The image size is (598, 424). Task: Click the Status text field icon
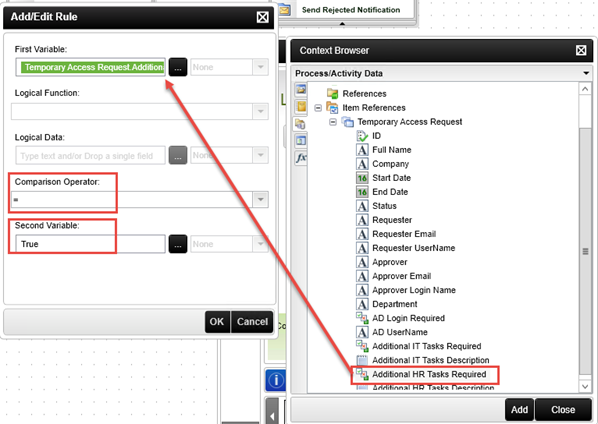point(362,206)
